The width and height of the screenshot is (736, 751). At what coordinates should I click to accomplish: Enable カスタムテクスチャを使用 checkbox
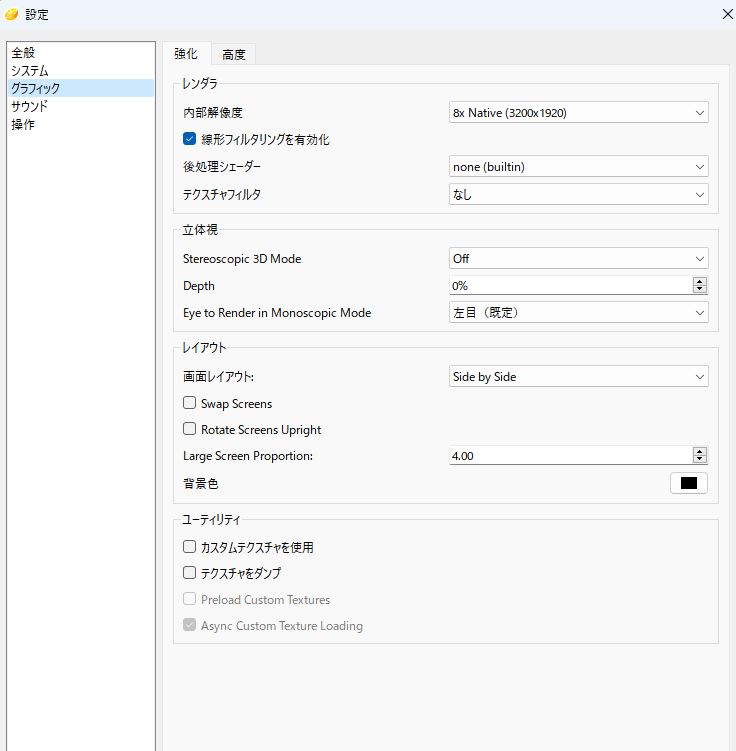coord(190,546)
